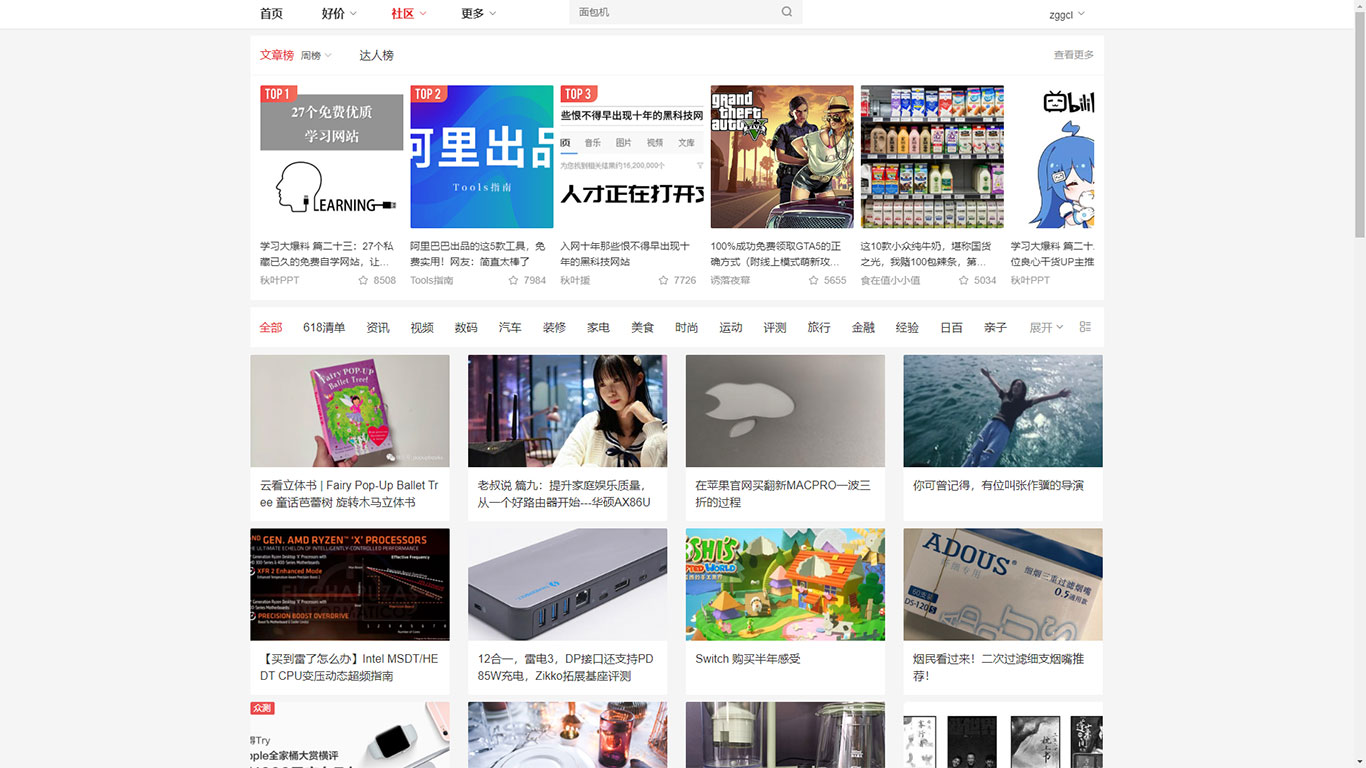
Task: Click the list view toggle icon
Action: pos(1085,327)
